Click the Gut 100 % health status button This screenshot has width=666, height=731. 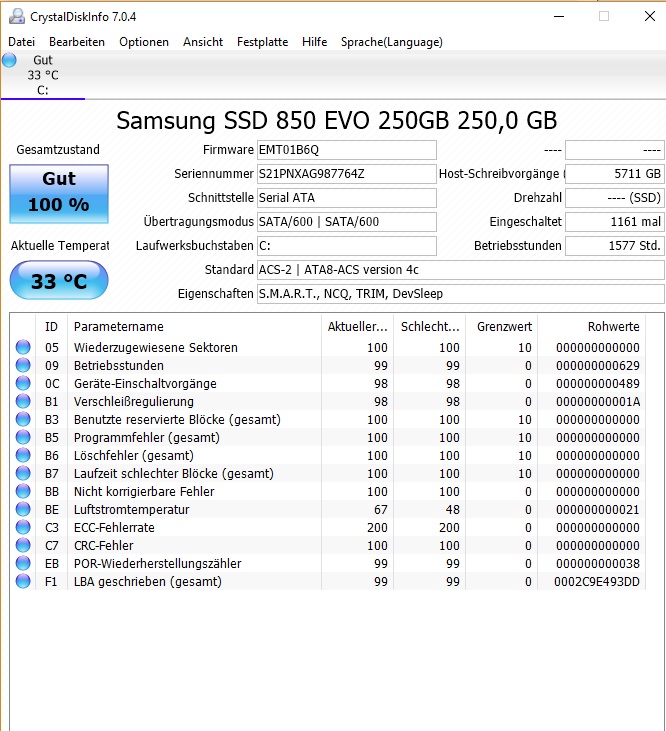pyautogui.click(x=59, y=193)
